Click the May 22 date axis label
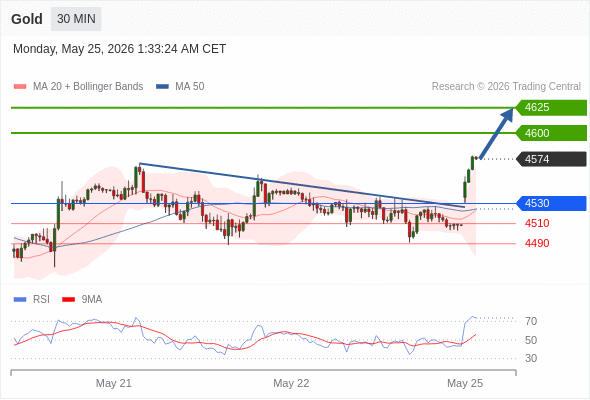Image resolution: width=590 pixels, height=400 pixels. 291,383
